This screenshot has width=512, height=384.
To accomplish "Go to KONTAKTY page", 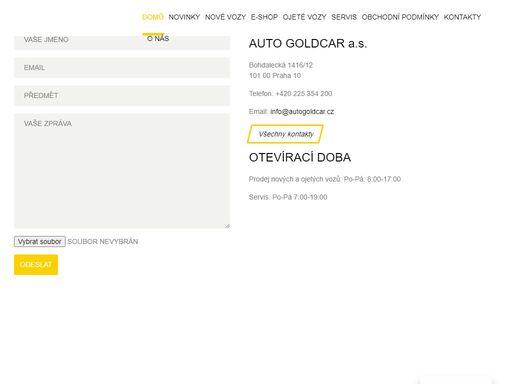I will click(x=462, y=17).
